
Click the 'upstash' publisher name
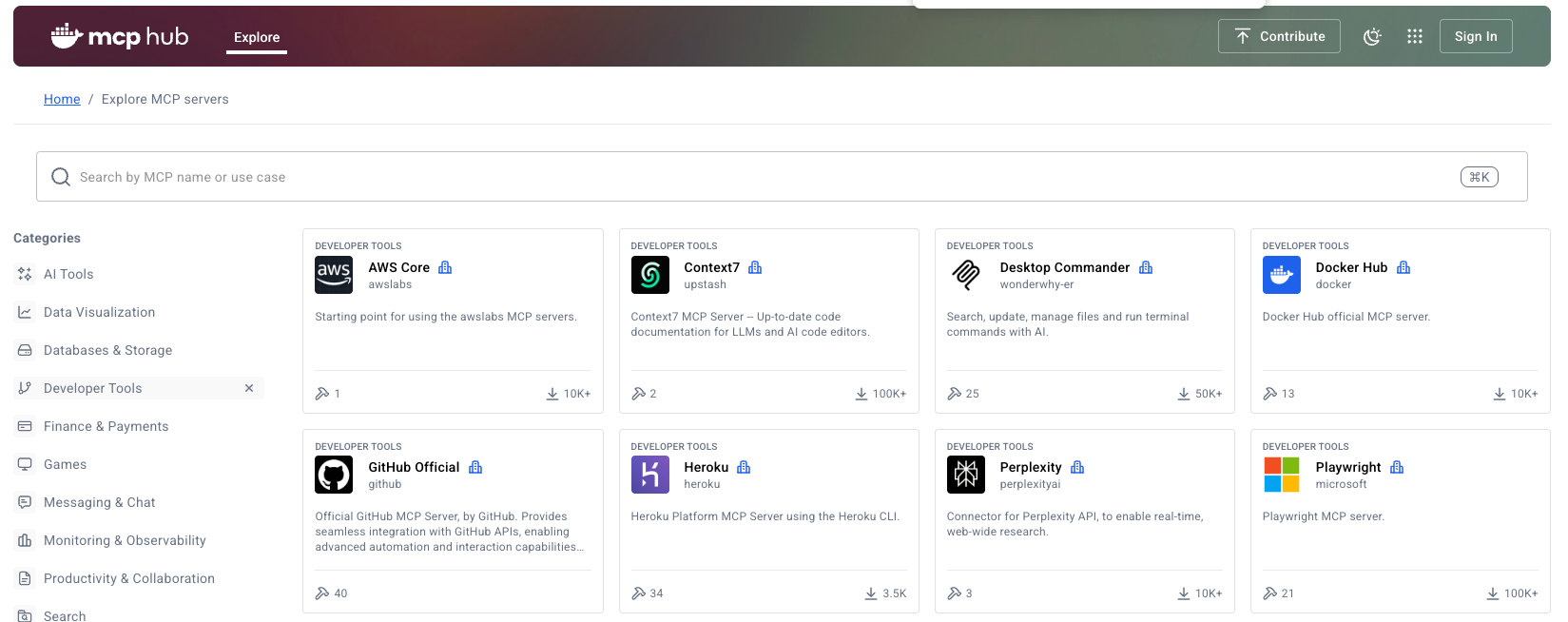tap(705, 284)
